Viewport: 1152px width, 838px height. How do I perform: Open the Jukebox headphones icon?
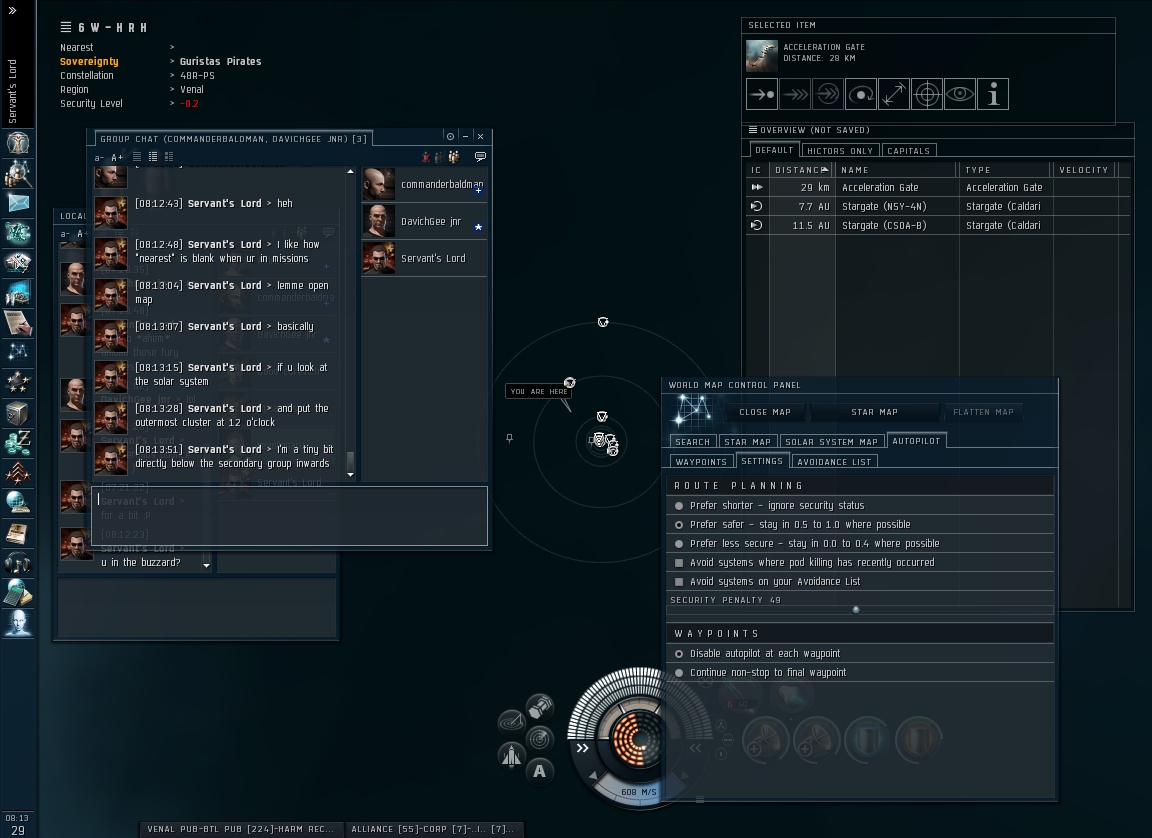click(18, 563)
